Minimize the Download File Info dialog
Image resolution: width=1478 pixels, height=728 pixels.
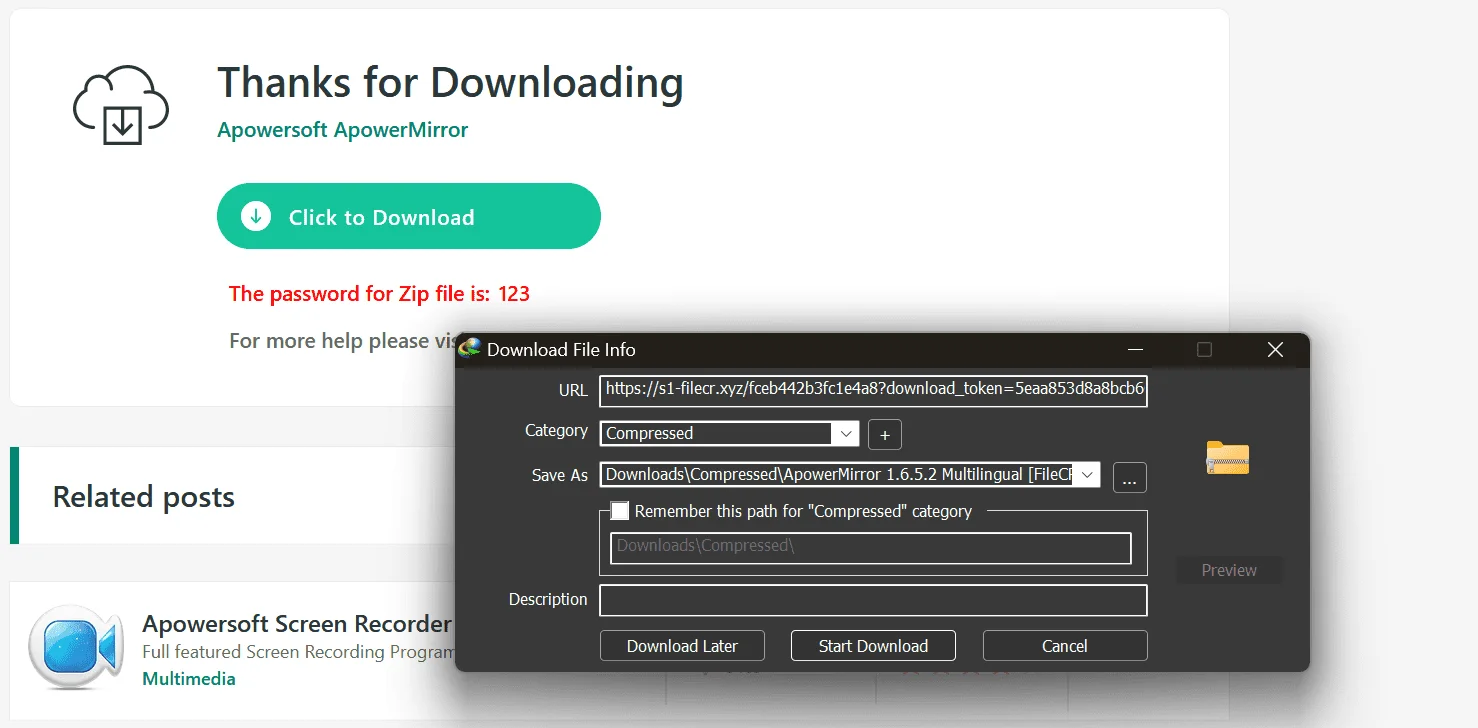pos(1135,349)
